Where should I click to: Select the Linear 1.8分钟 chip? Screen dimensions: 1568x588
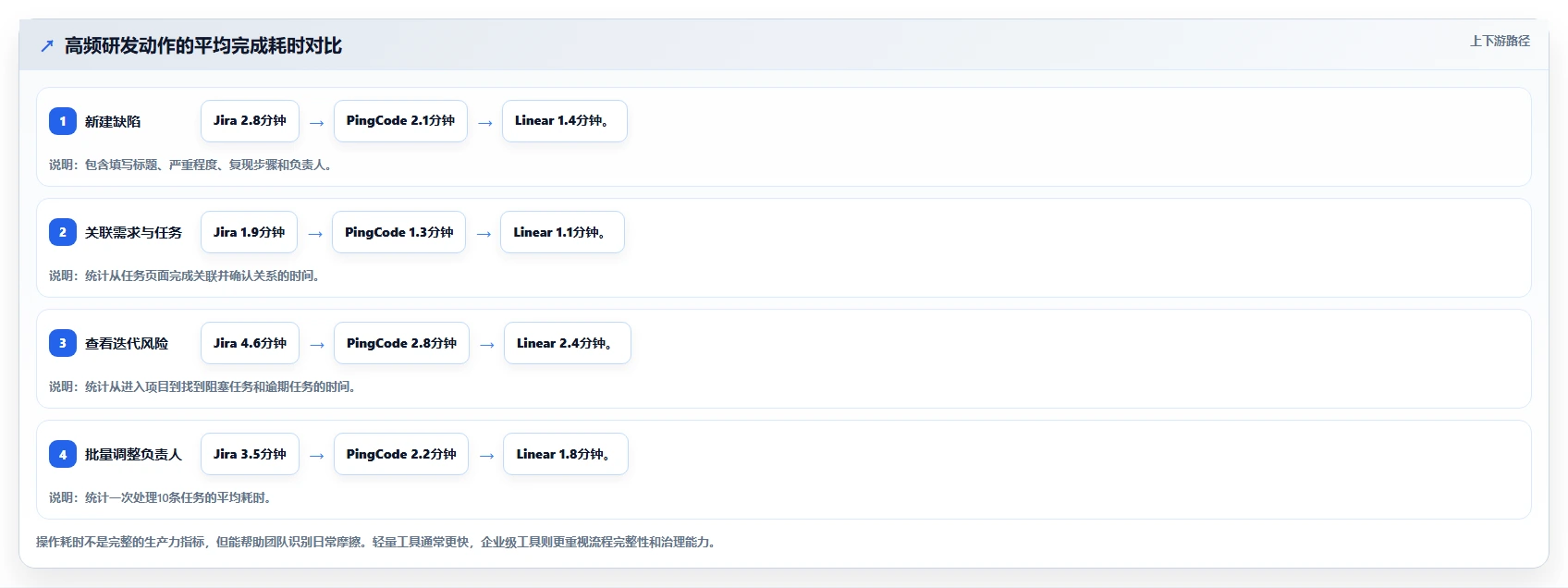pyautogui.click(x=566, y=454)
